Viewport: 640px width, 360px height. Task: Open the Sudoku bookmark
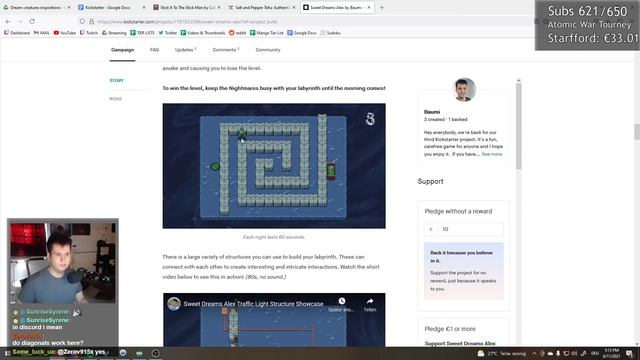330,33
